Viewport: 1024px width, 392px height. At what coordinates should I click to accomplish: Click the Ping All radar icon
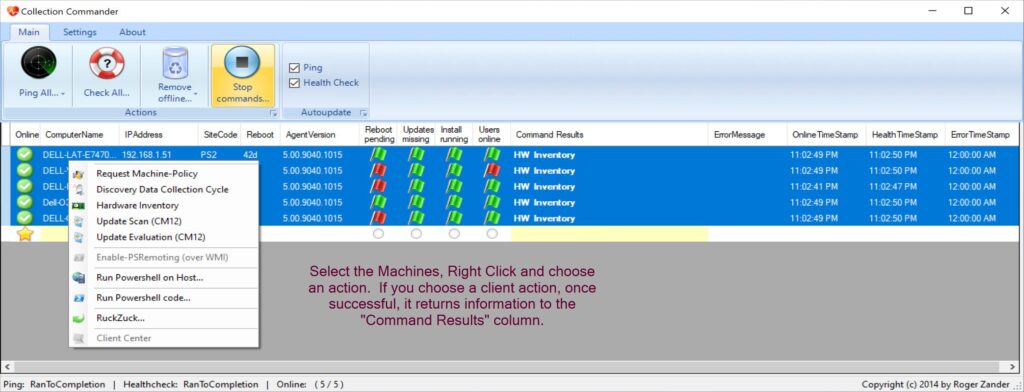39,63
